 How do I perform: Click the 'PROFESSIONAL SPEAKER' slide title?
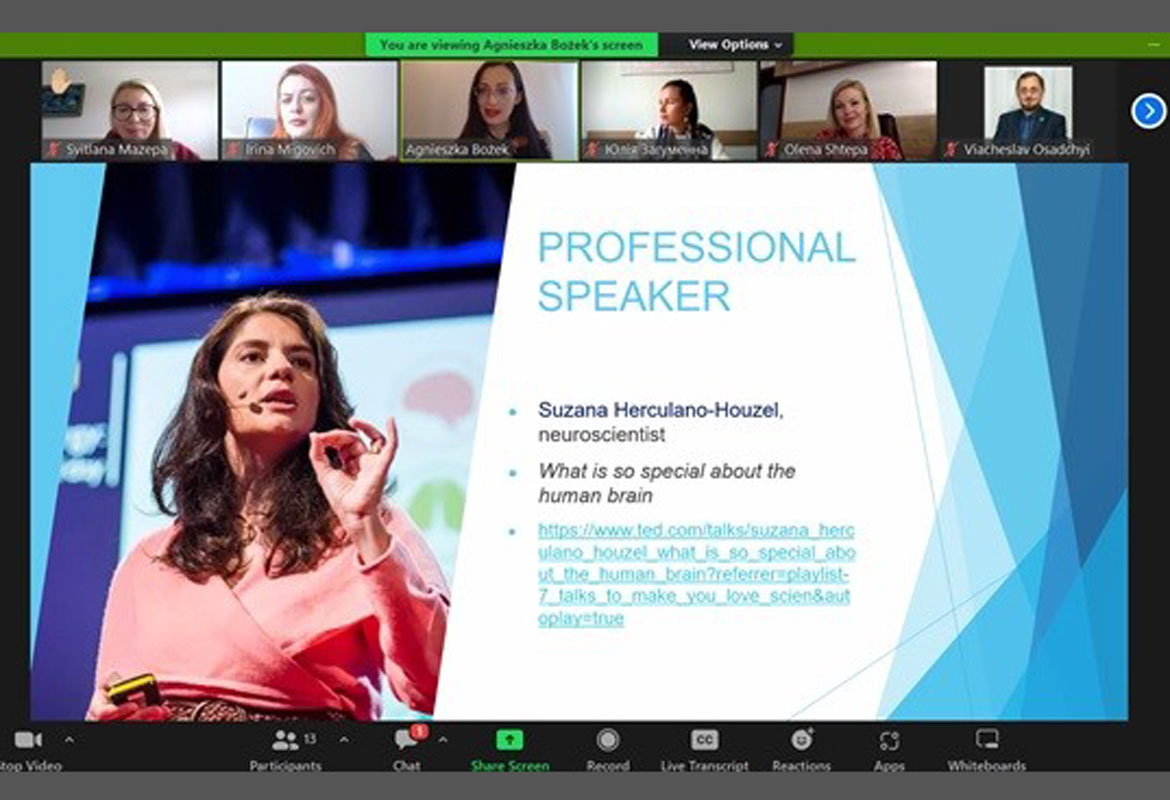(696, 272)
